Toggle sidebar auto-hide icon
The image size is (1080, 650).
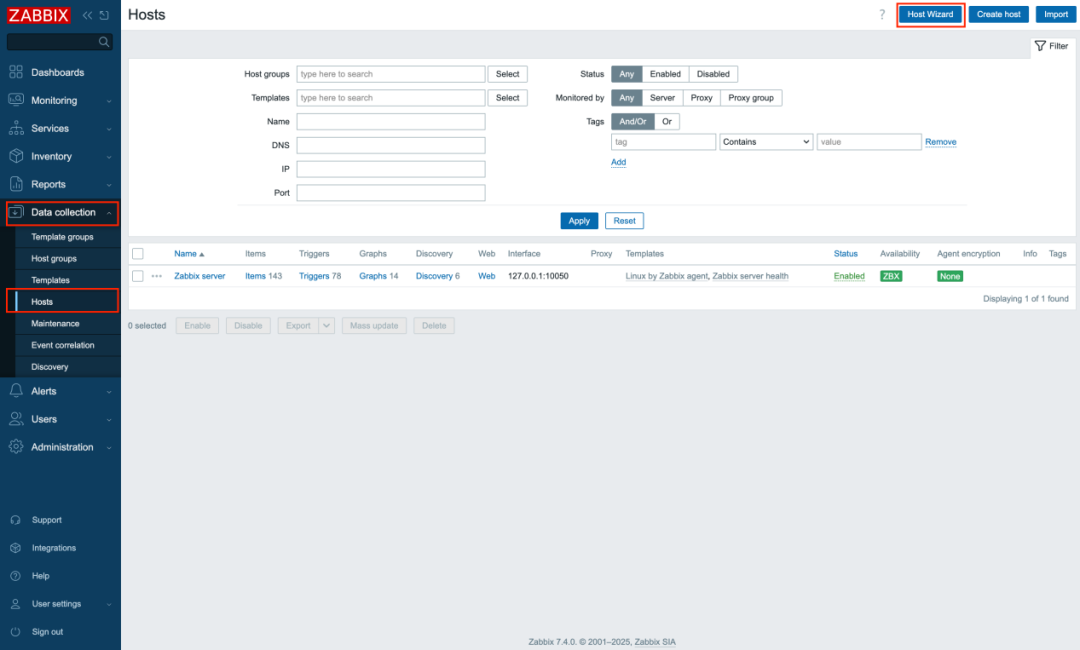[x=105, y=15]
